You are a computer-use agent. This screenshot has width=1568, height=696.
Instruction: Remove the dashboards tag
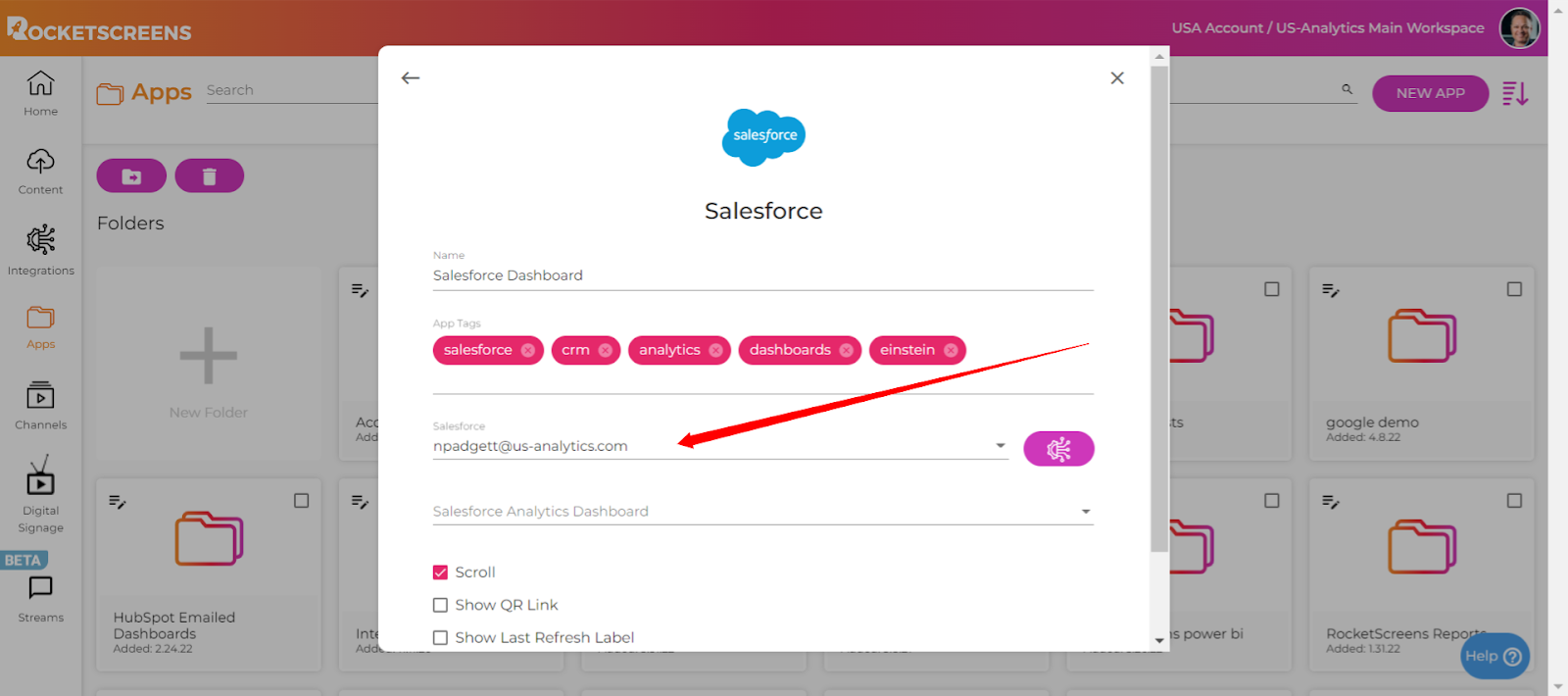tap(847, 350)
